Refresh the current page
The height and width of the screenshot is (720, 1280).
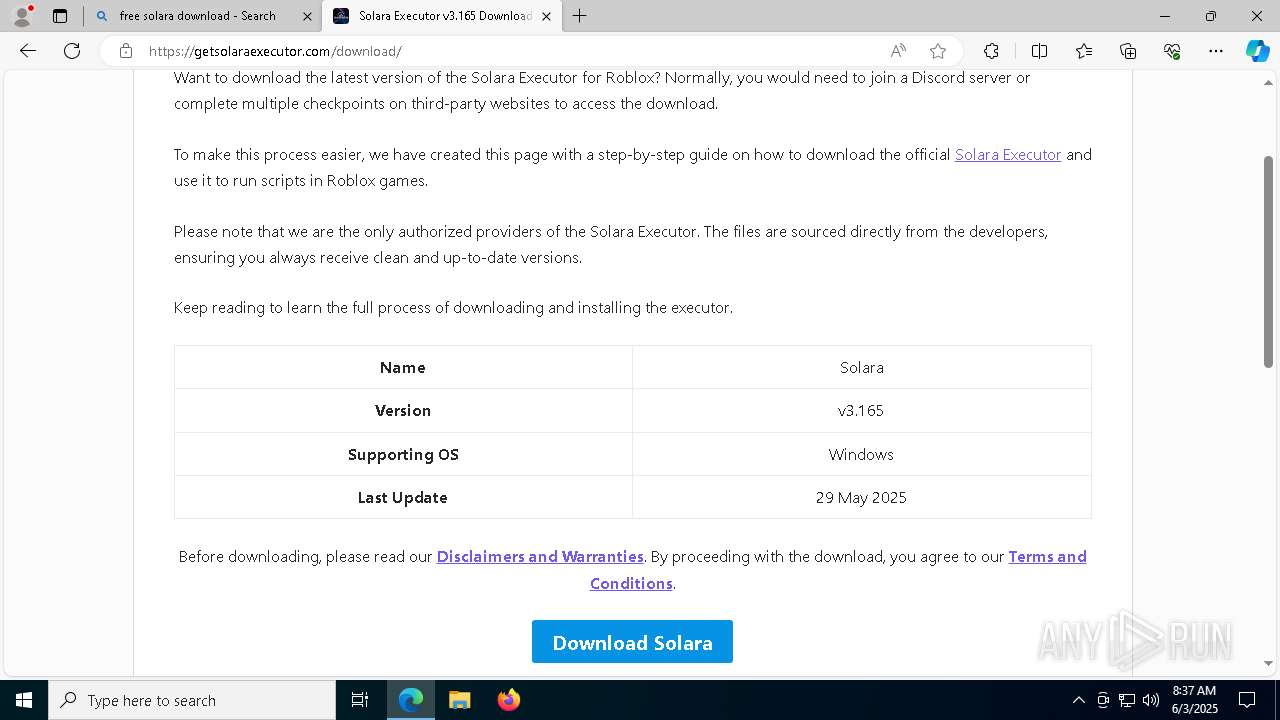(72, 51)
